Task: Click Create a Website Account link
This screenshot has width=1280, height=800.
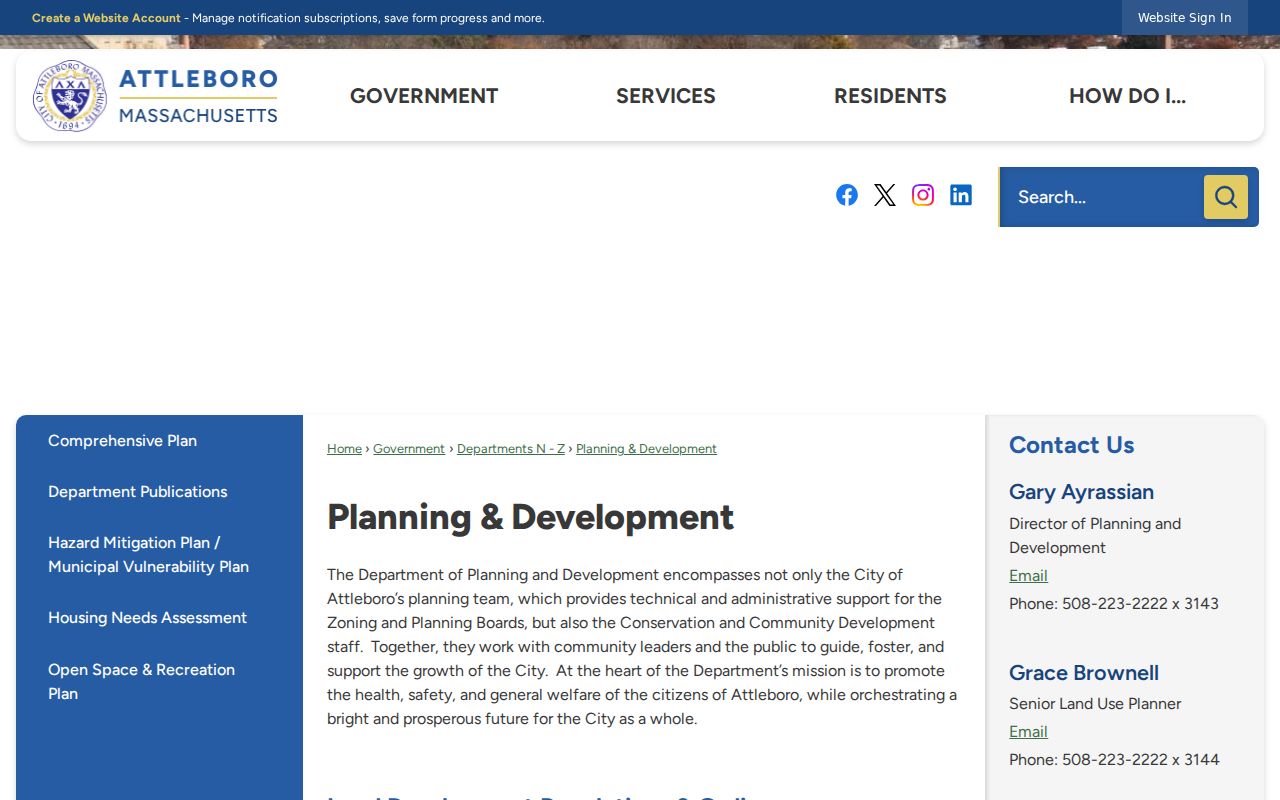Action: coord(106,18)
